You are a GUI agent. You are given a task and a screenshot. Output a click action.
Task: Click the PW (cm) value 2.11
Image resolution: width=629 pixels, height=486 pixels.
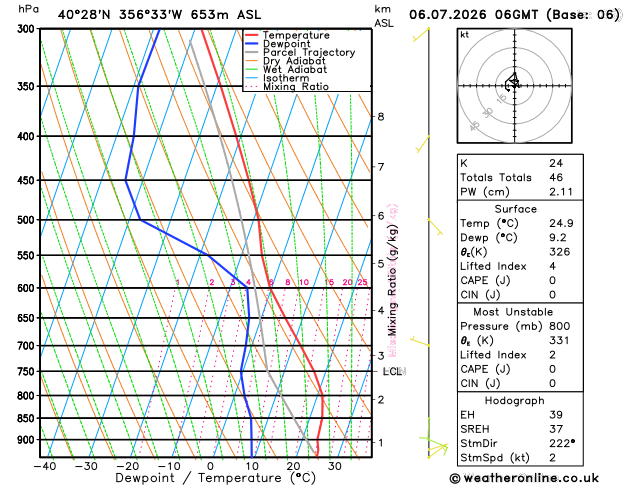click(561, 192)
